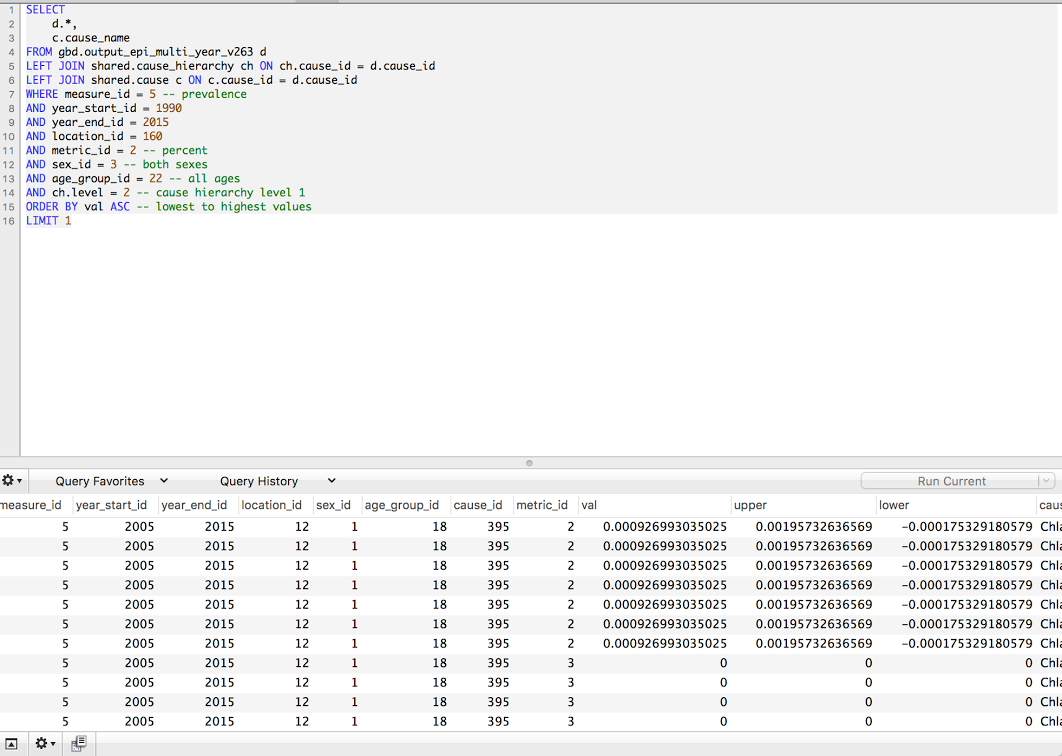Sort results by measure_id column header
Image resolution: width=1062 pixels, height=756 pixels.
[31, 505]
